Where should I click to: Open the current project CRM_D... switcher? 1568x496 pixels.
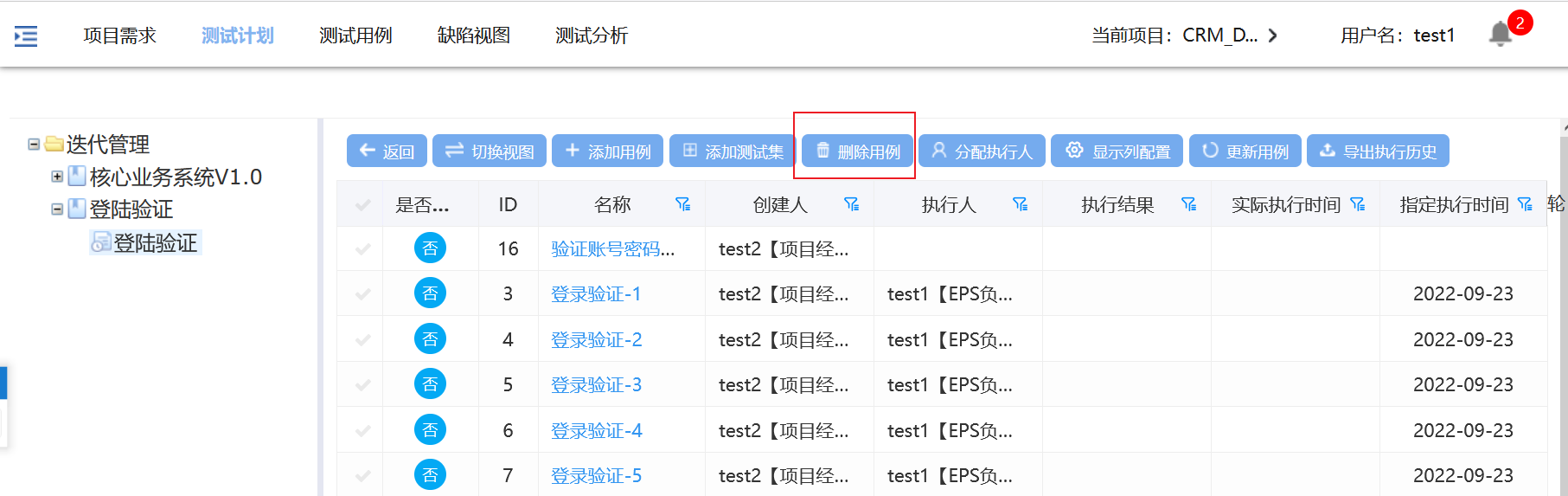[x=1271, y=35]
